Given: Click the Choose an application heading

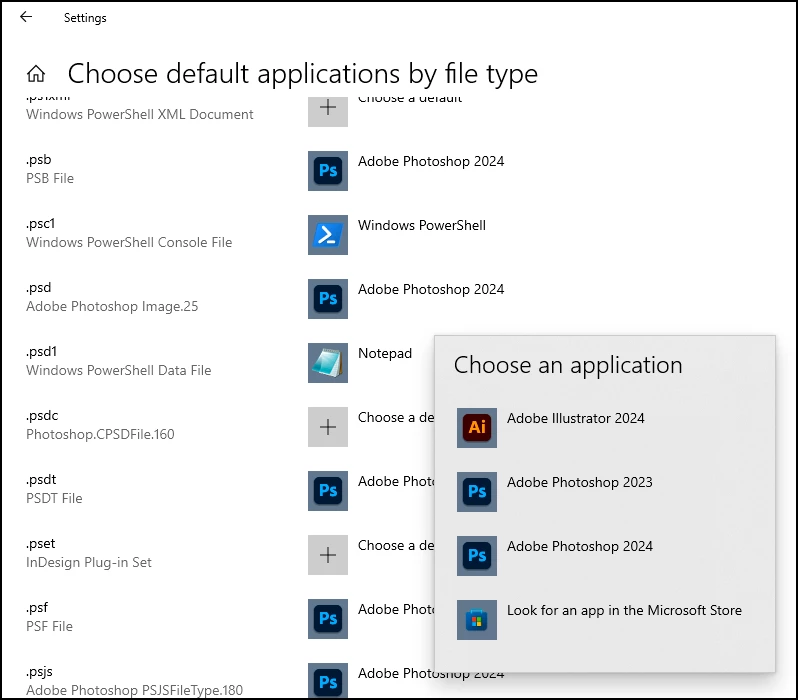Looking at the screenshot, I should point(568,366).
